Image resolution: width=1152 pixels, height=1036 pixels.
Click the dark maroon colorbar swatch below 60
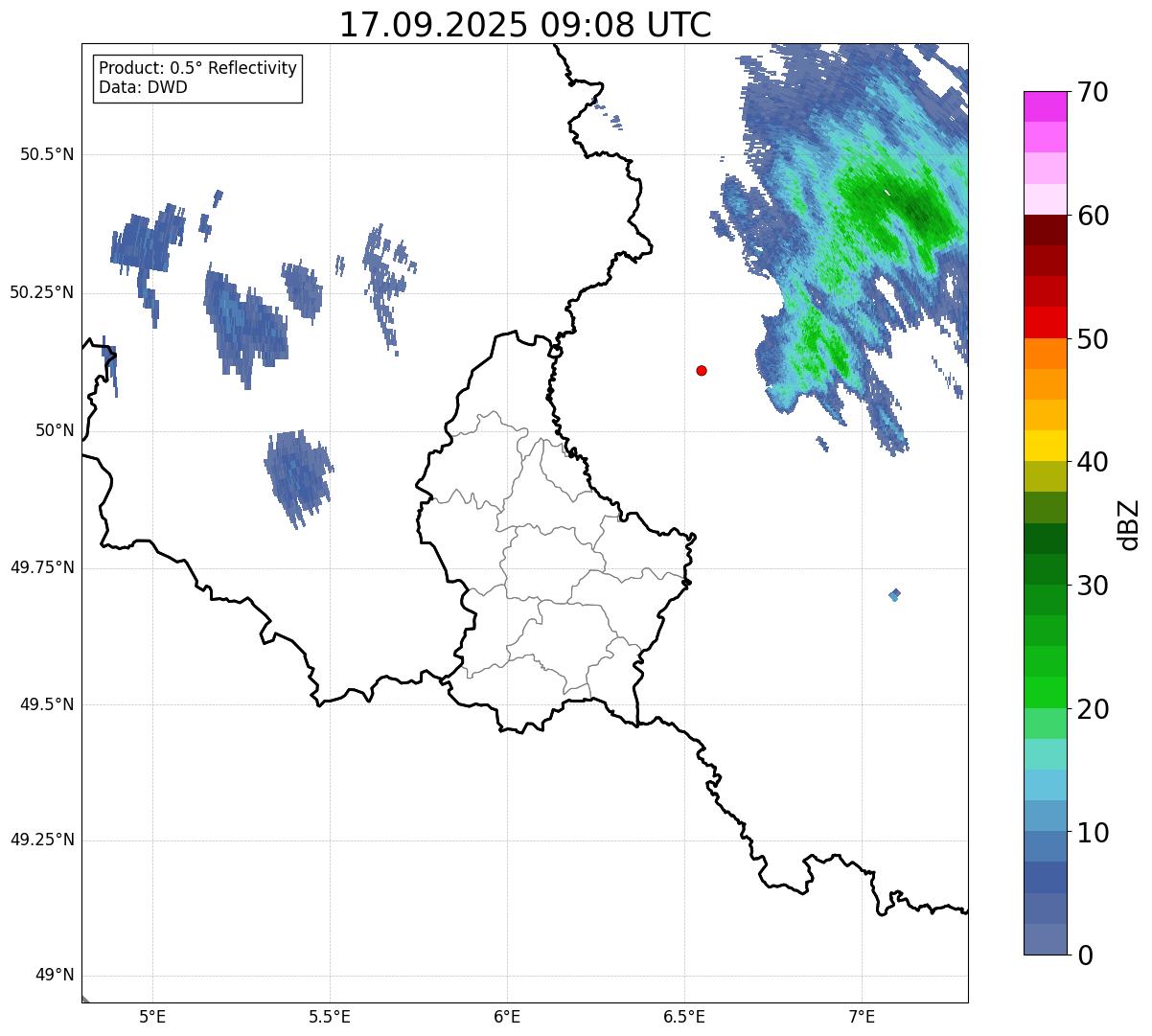[1045, 230]
